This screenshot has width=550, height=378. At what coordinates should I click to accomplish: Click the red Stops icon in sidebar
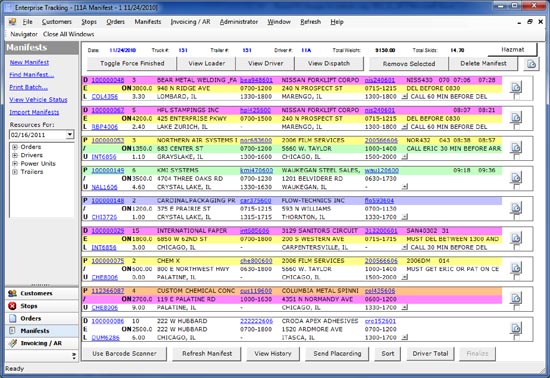coord(13,306)
